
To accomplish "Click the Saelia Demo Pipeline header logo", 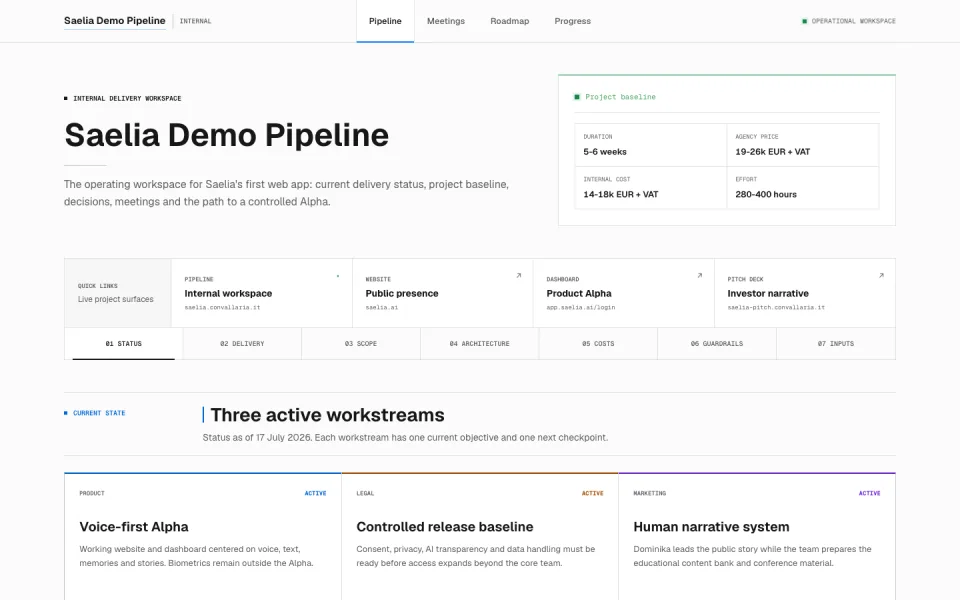I will (x=114, y=21).
